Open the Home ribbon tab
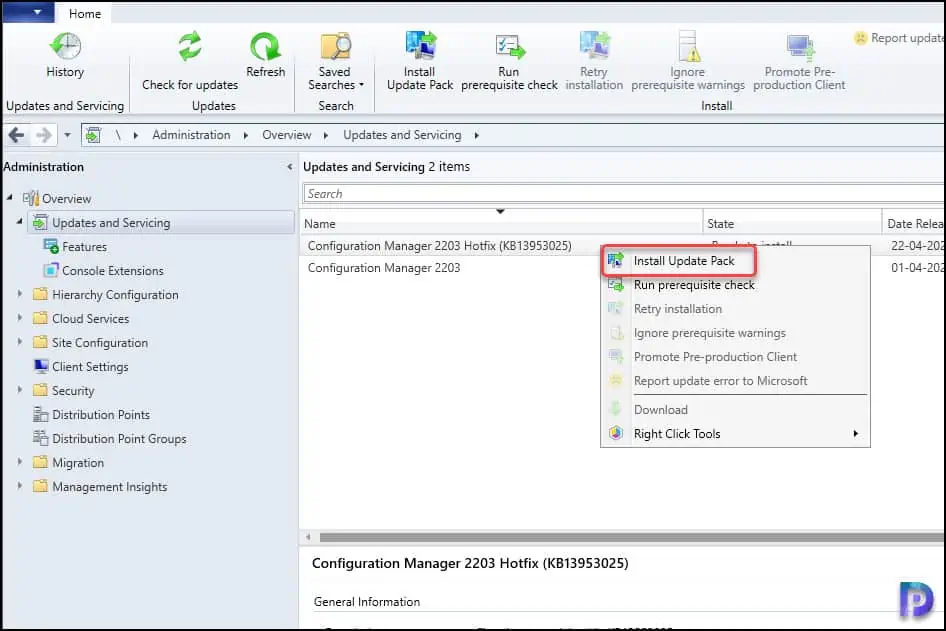Image resolution: width=946 pixels, height=631 pixels. tap(84, 13)
